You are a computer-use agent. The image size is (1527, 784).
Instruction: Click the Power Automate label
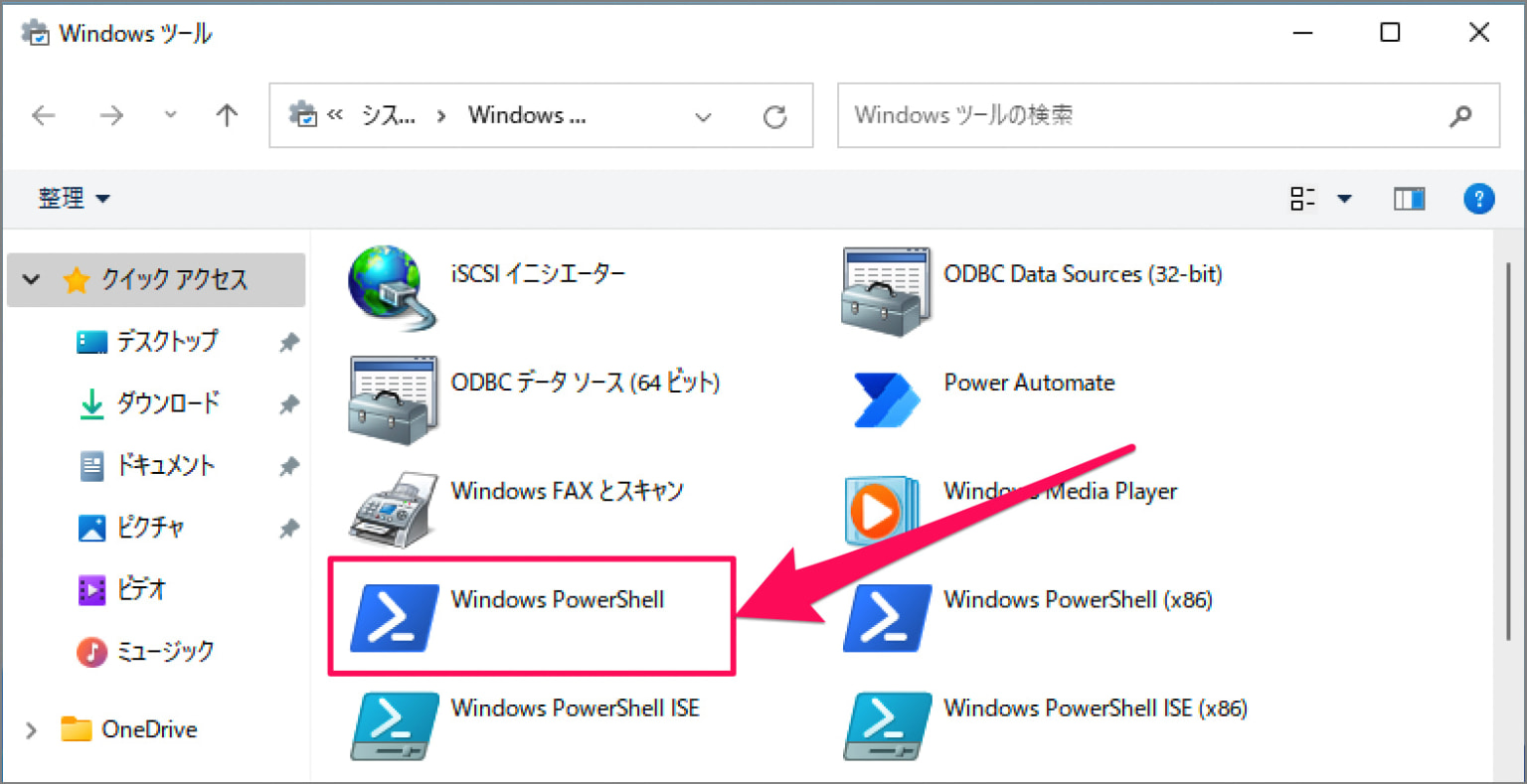[1029, 383]
